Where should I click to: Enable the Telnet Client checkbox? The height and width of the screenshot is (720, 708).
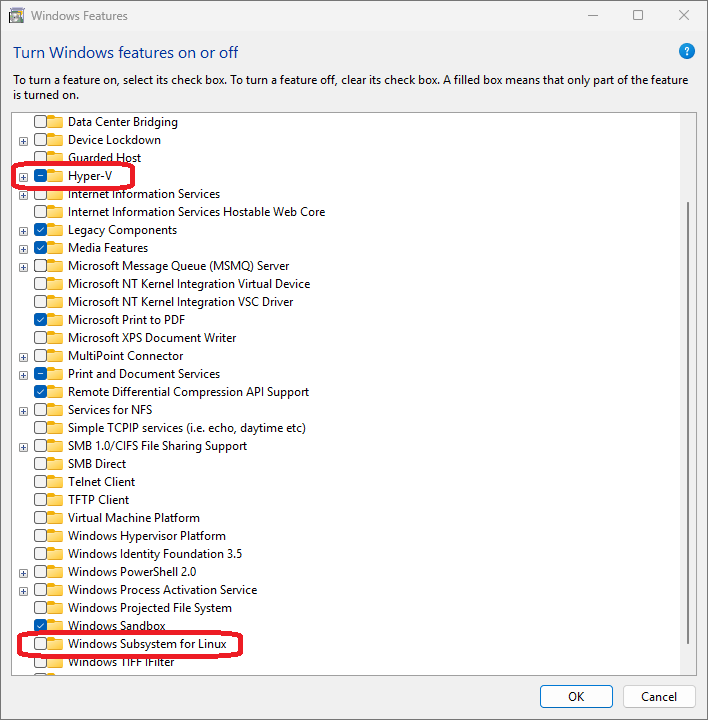(x=40, y=482)
